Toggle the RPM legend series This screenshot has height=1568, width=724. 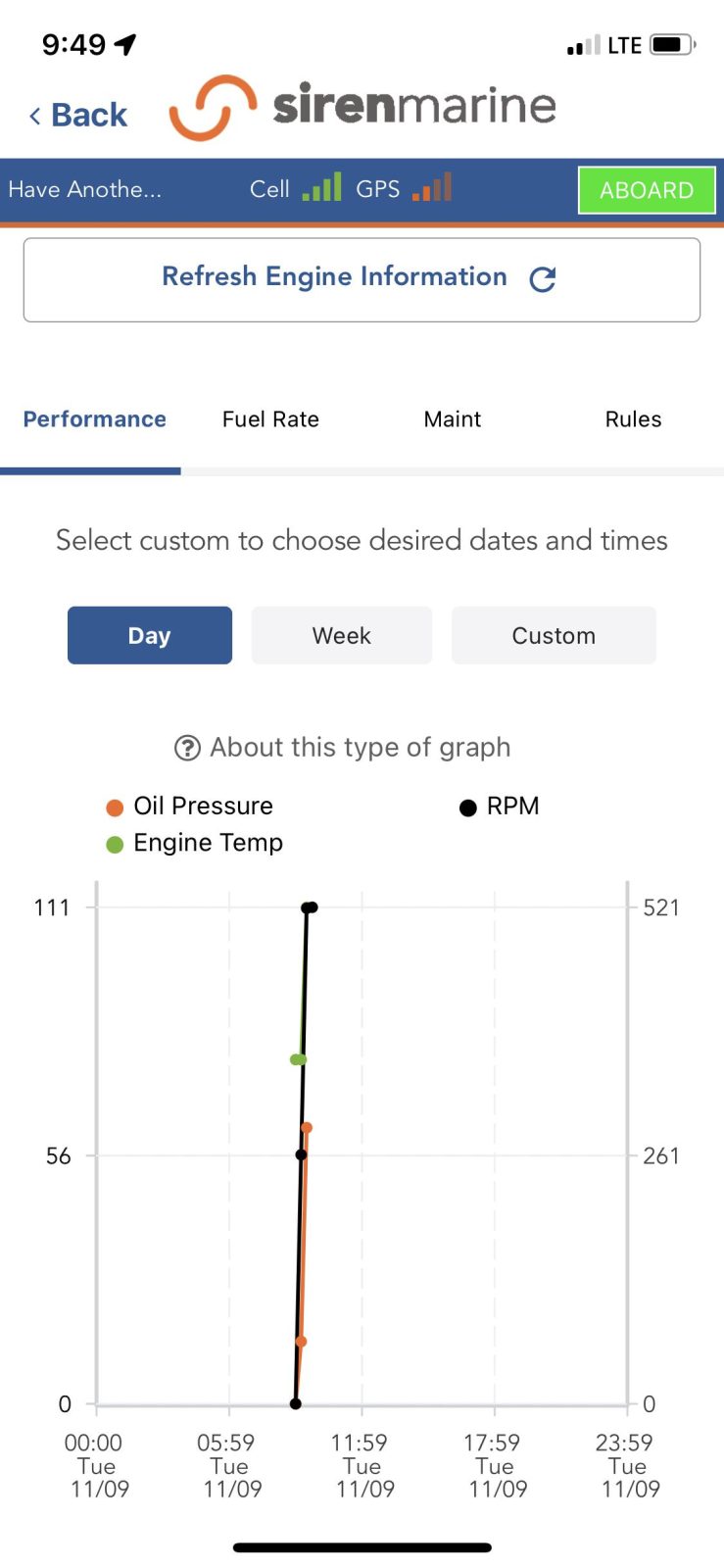[x=500, y=807]
